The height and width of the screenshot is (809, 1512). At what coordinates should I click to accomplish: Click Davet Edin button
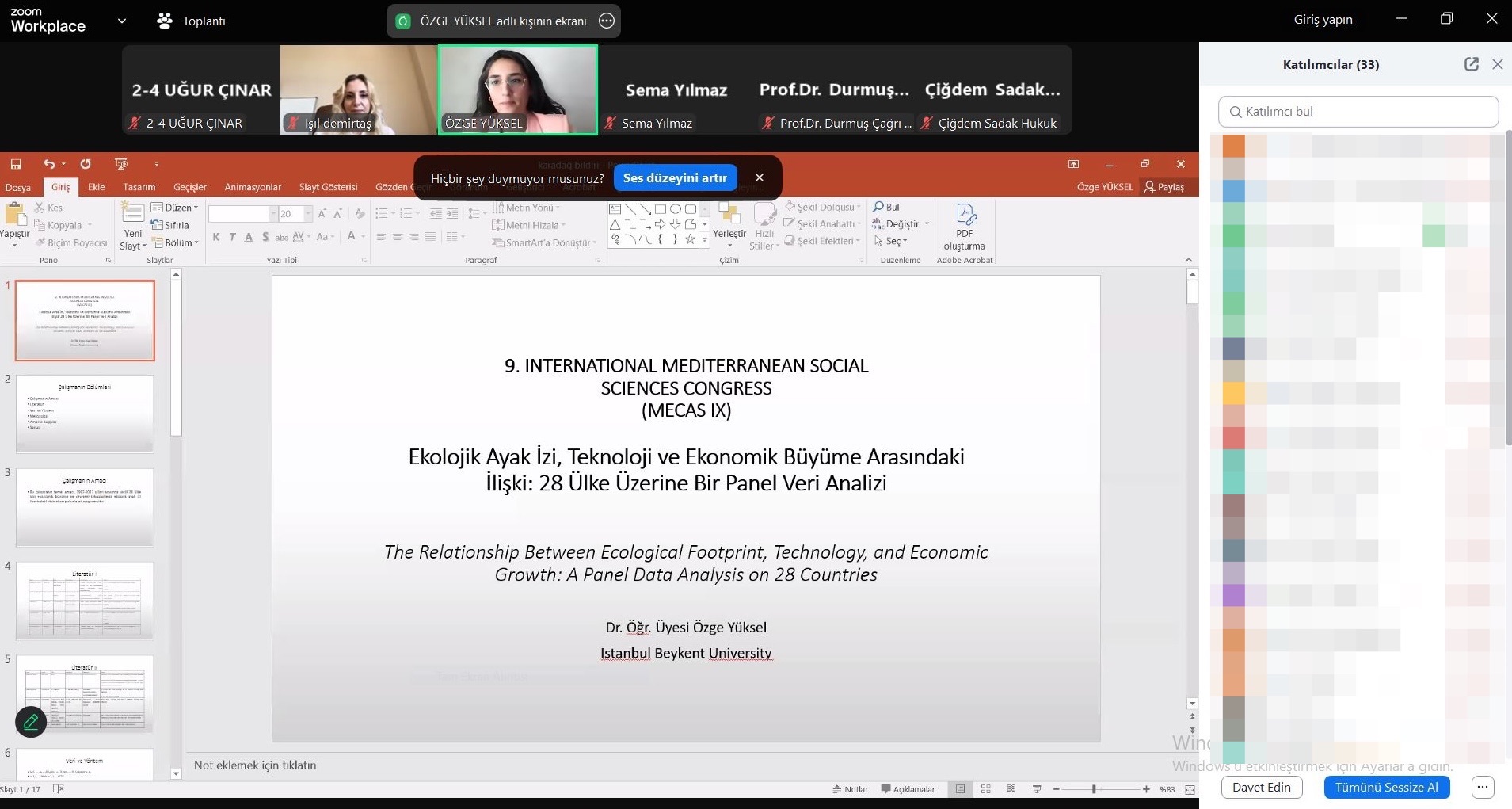click(x=1262, y=787)
